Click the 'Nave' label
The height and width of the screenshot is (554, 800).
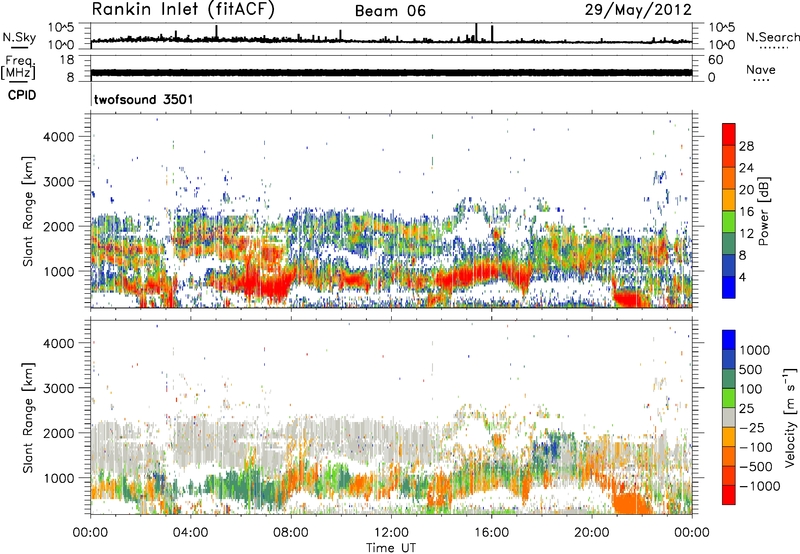(761, 70)
